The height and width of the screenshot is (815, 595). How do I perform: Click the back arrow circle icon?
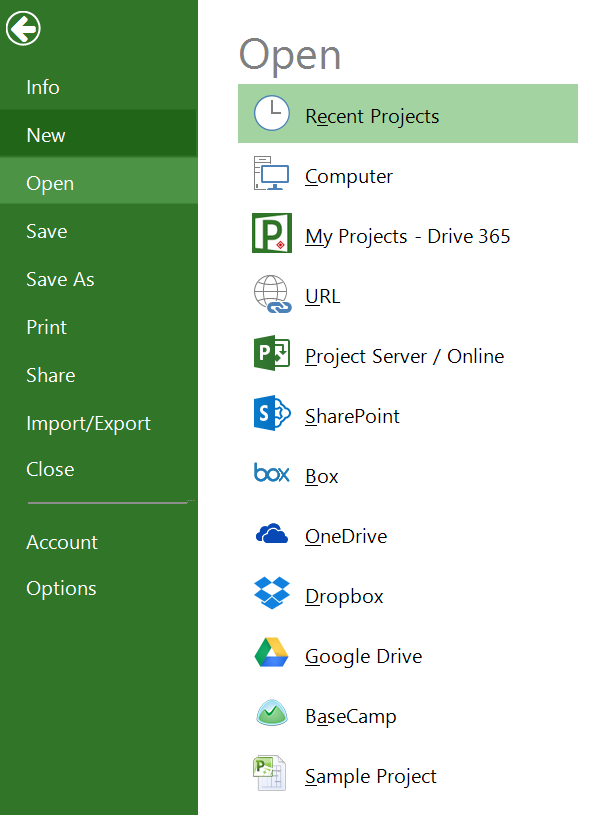[x=23, y=28]
